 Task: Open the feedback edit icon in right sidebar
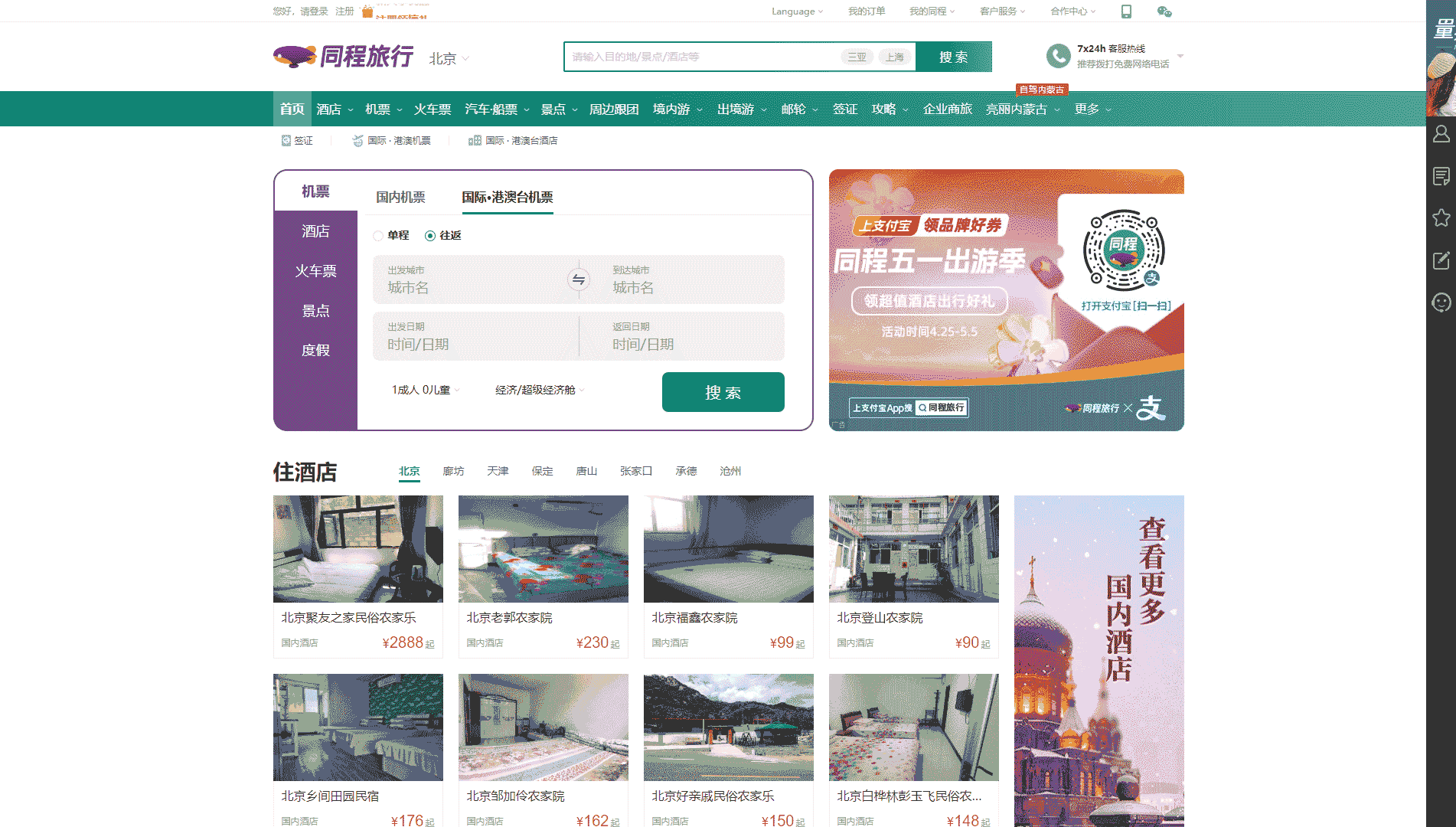[x=1441, y=260]
